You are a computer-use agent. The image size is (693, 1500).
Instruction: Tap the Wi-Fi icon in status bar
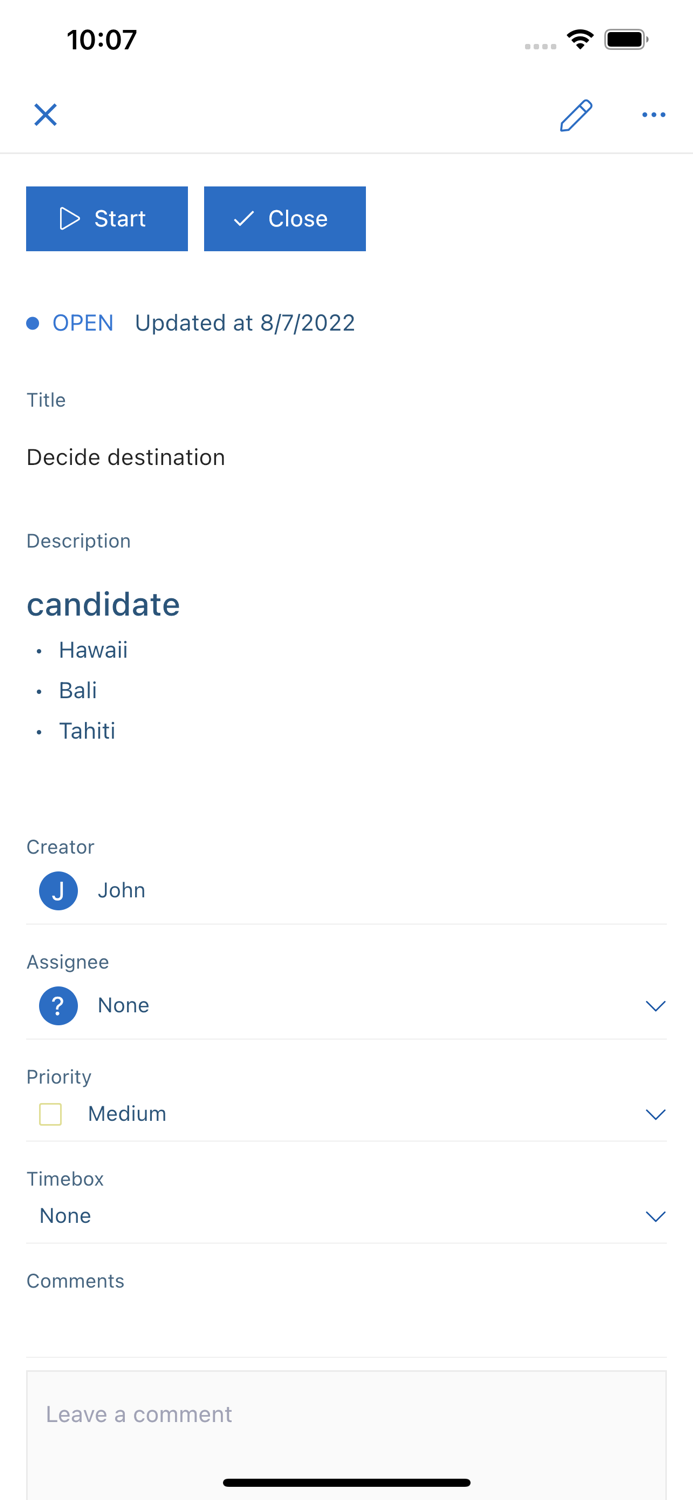[x=582, y=40]
